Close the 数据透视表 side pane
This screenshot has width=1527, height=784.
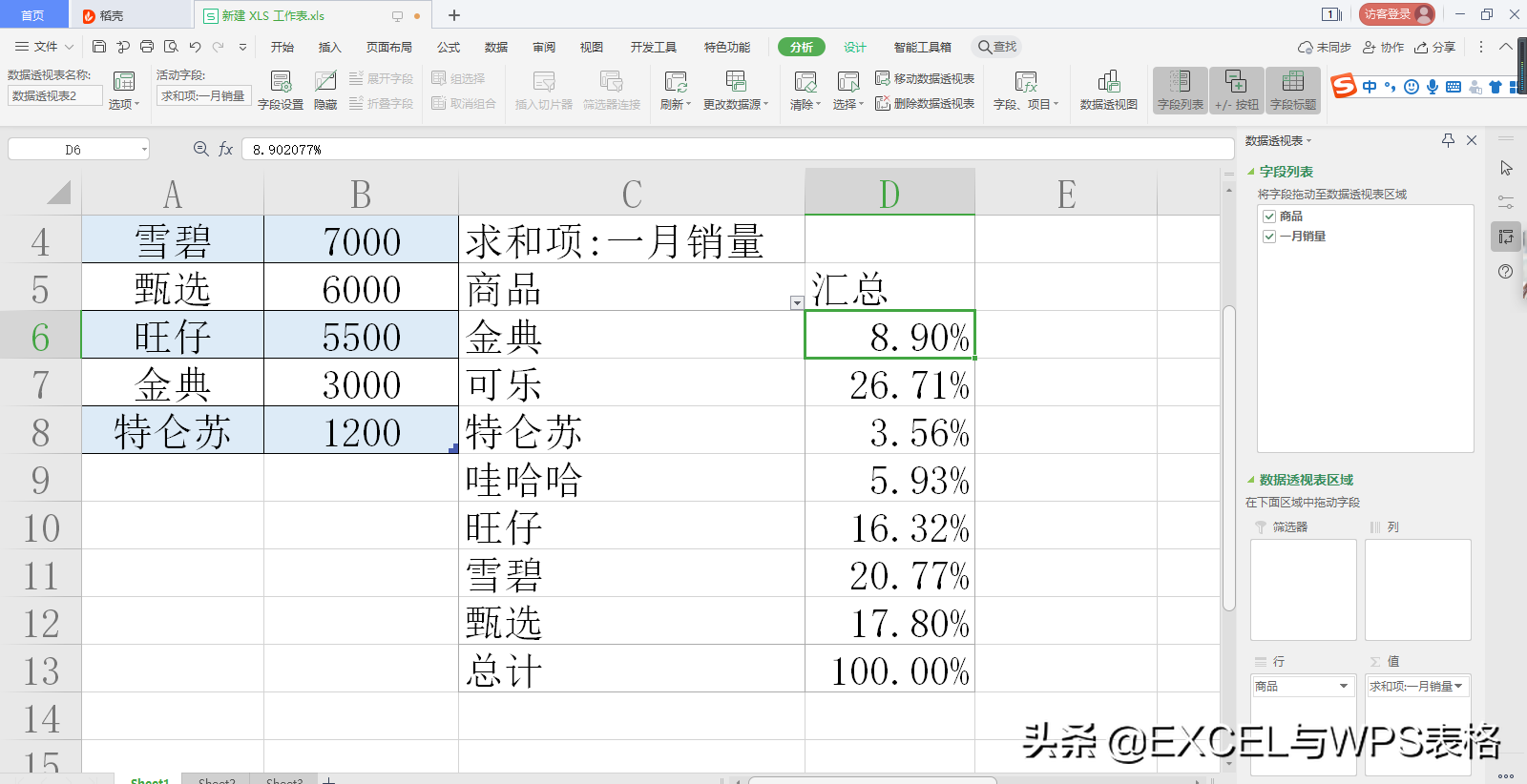(1472, 140)
